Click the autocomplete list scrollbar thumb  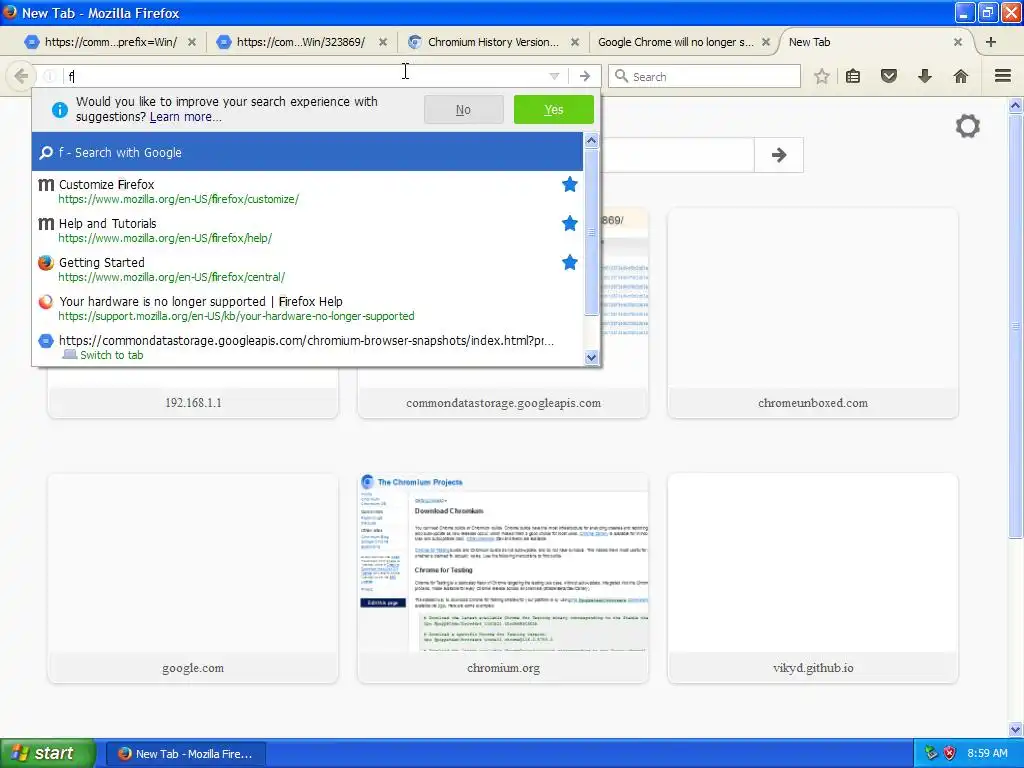(x=592, y=232)
